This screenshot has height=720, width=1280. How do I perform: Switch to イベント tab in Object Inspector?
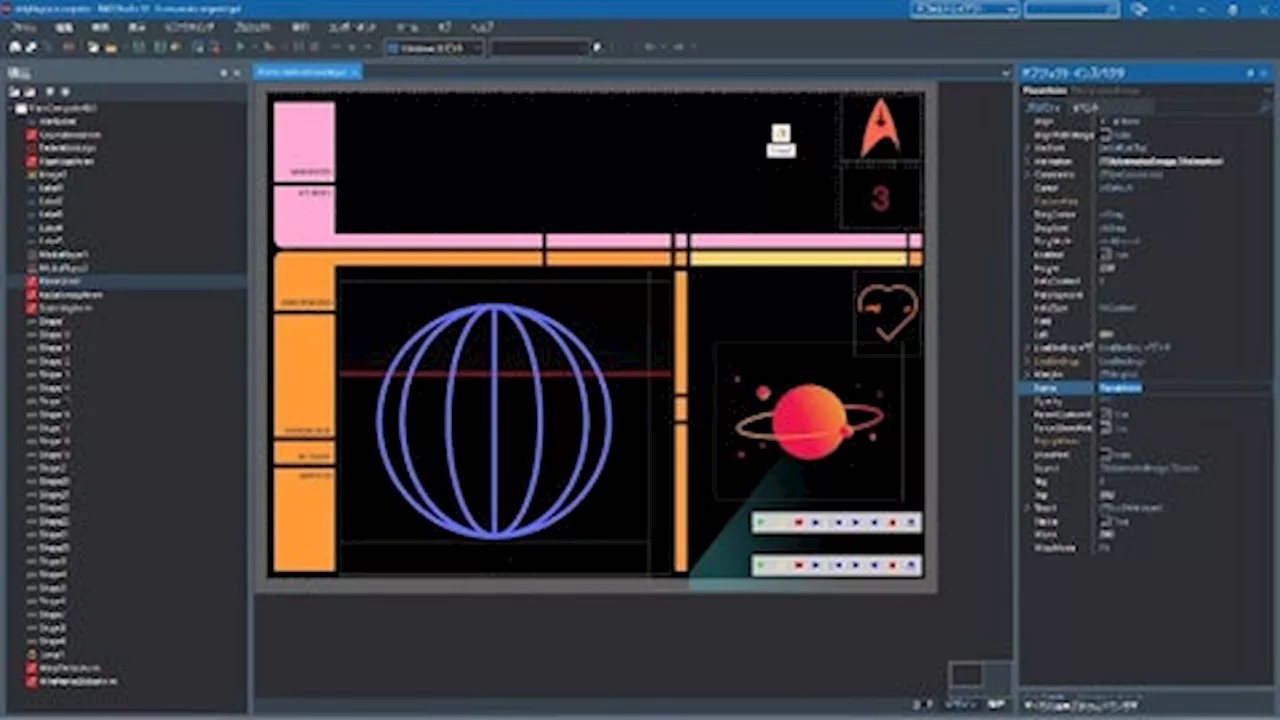pyautogui.click(x=1086, y=107)
